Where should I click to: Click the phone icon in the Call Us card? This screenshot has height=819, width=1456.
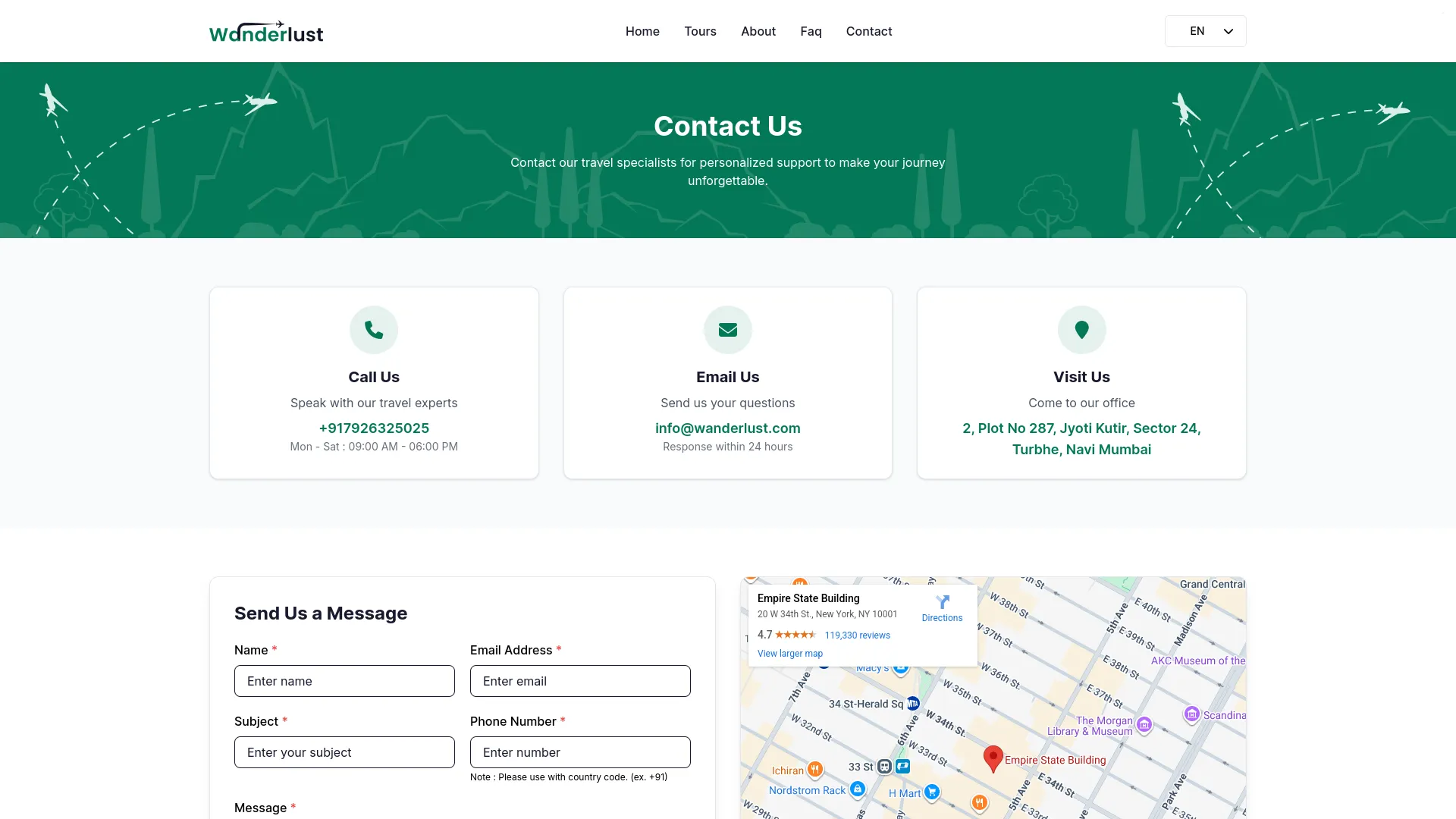pos(373,329)
